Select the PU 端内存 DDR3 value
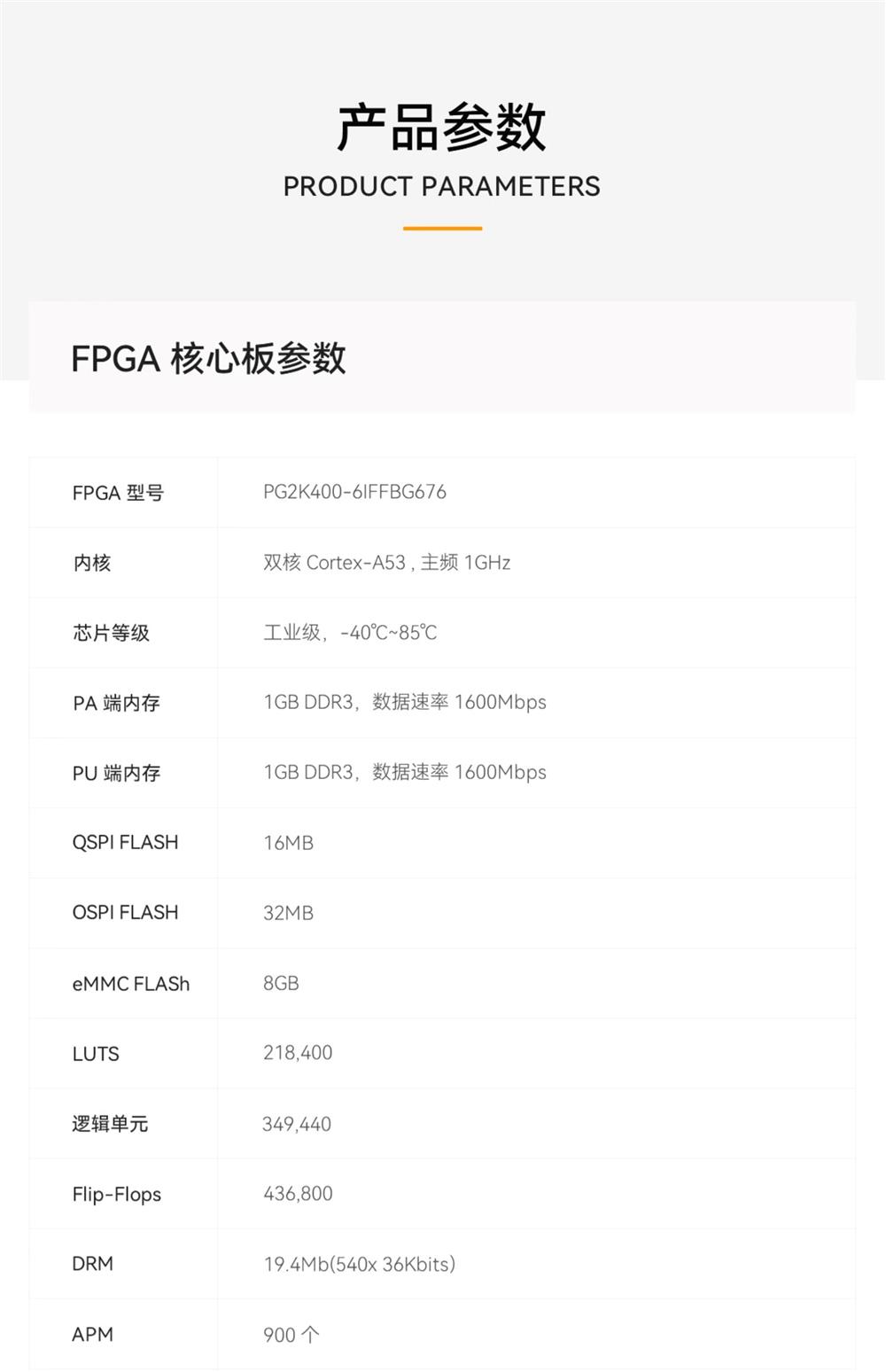This screenshot has width=886, height=1372. pos(405,773)
